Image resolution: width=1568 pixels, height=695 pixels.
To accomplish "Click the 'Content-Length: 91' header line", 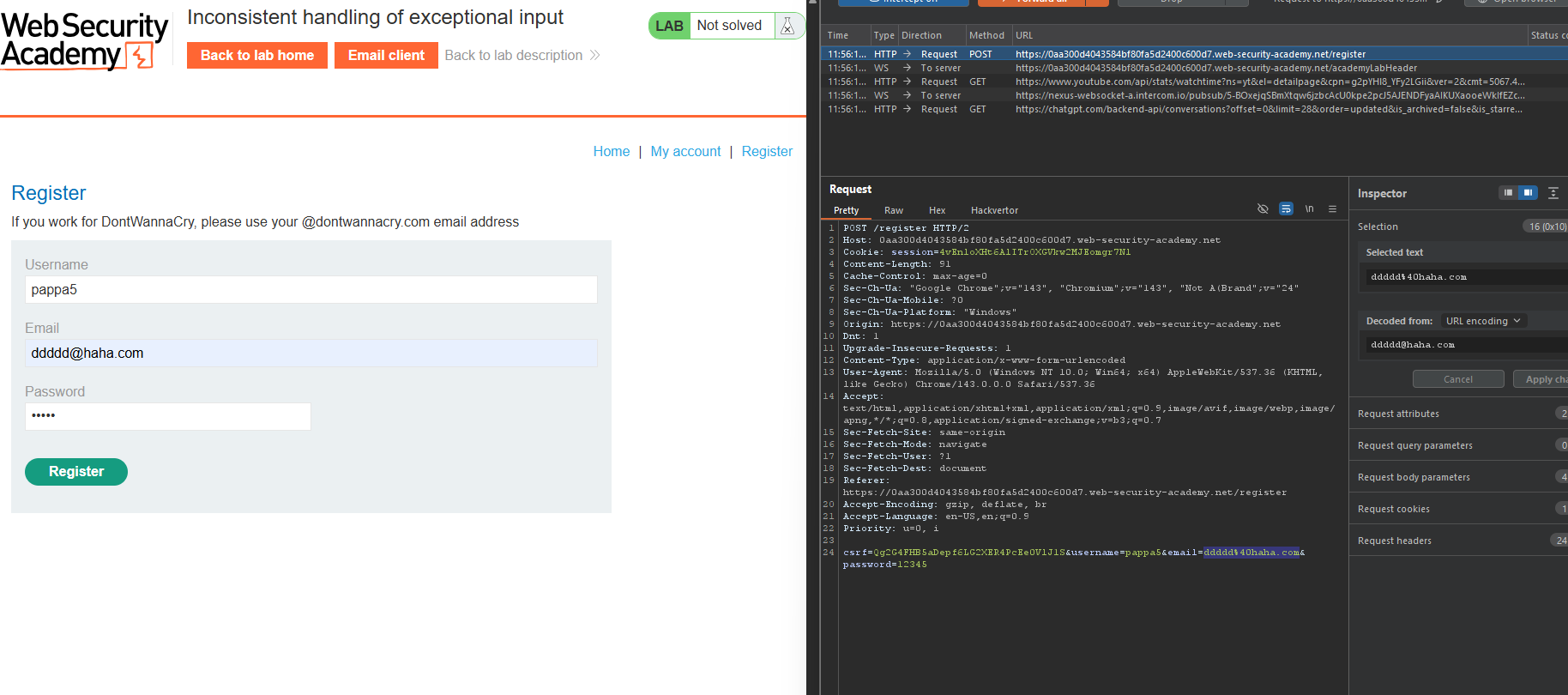I will pos(896,264).
